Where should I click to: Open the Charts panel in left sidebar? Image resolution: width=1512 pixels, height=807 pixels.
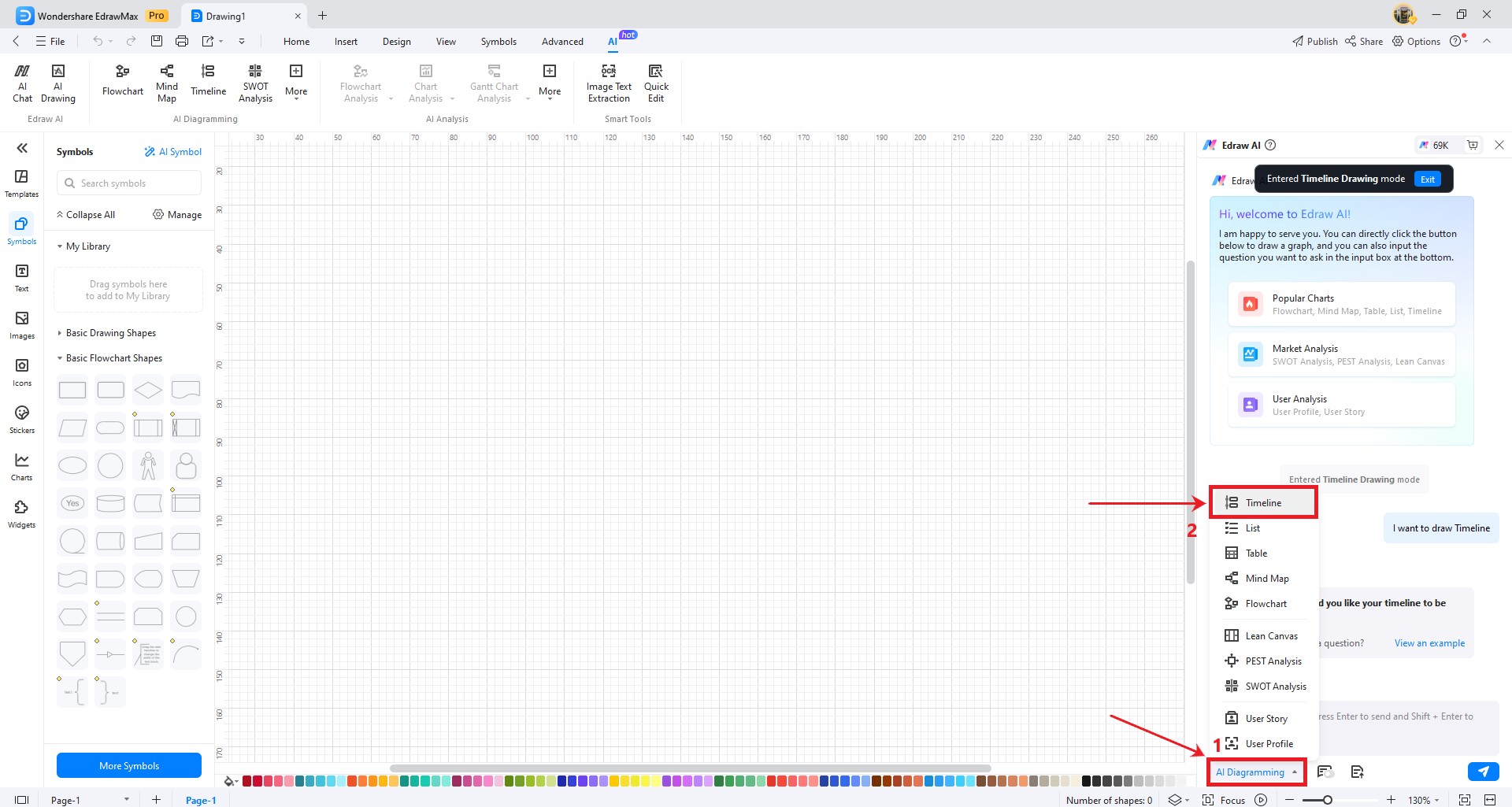pyautogui.click(x=22, y=467)
